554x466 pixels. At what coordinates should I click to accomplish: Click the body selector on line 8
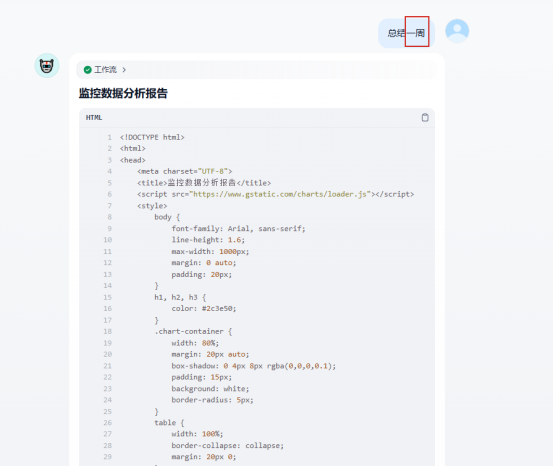167,217
